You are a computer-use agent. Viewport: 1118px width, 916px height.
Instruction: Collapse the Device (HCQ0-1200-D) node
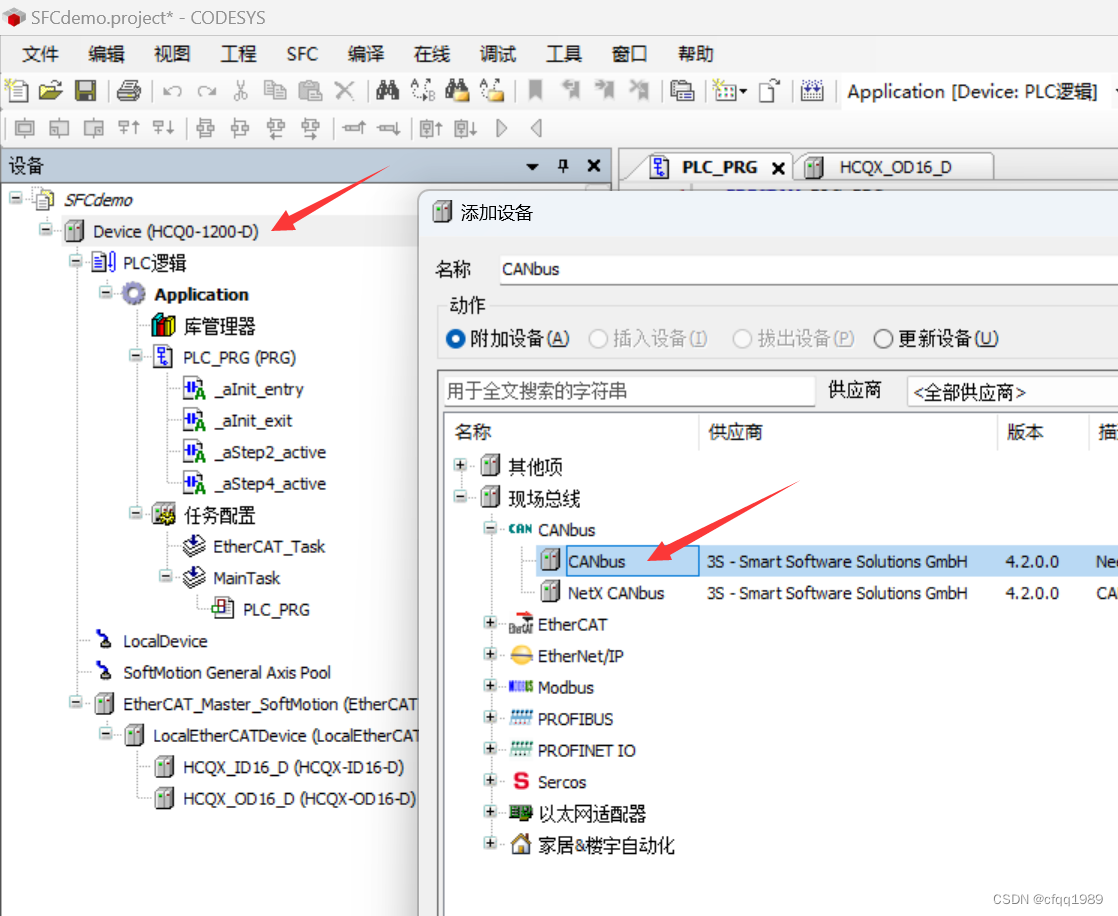point(46,230)
